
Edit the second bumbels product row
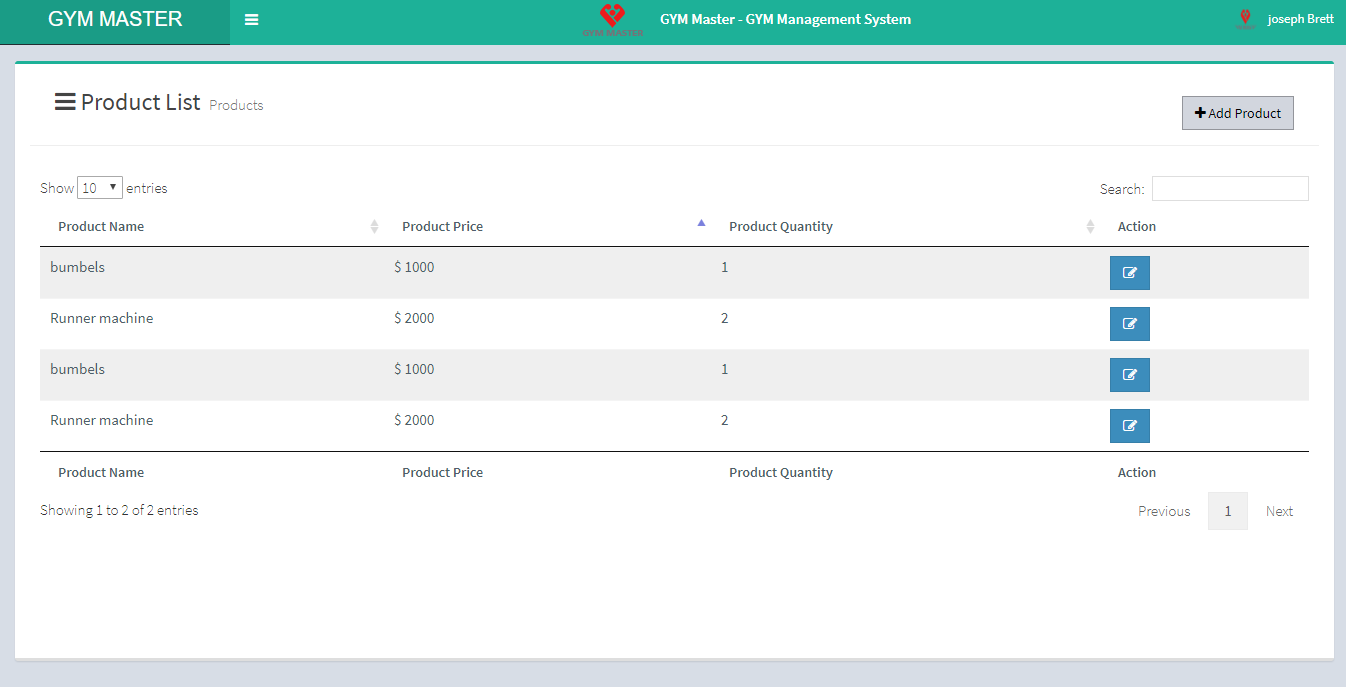(x=1129, y=375)
